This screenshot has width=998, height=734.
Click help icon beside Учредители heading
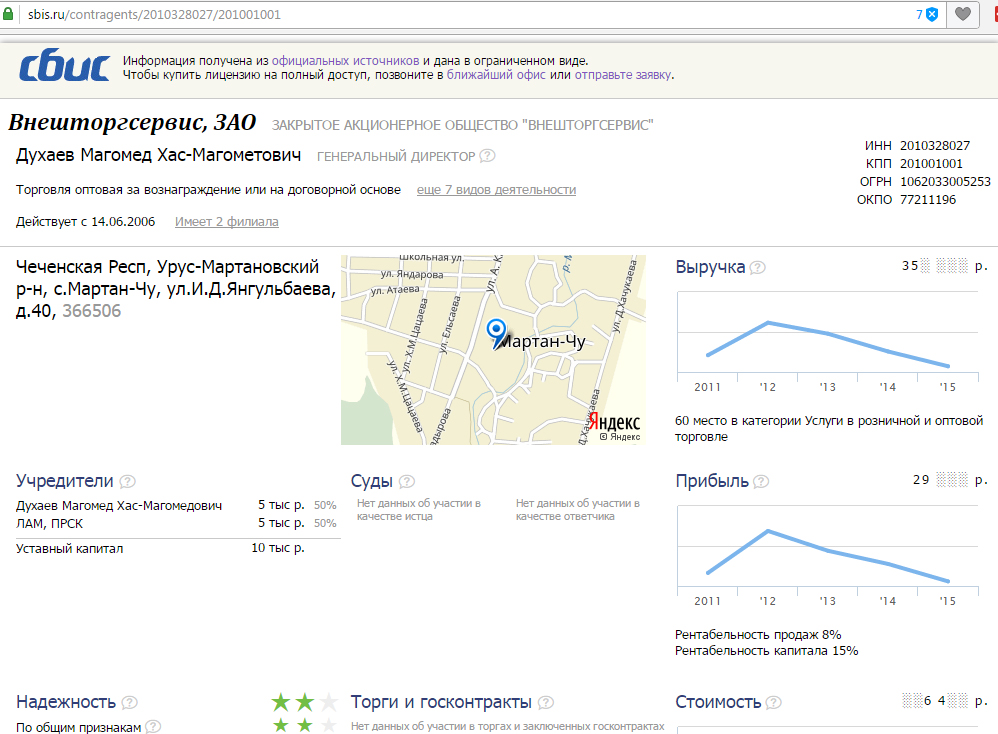(x=127, y=482)
